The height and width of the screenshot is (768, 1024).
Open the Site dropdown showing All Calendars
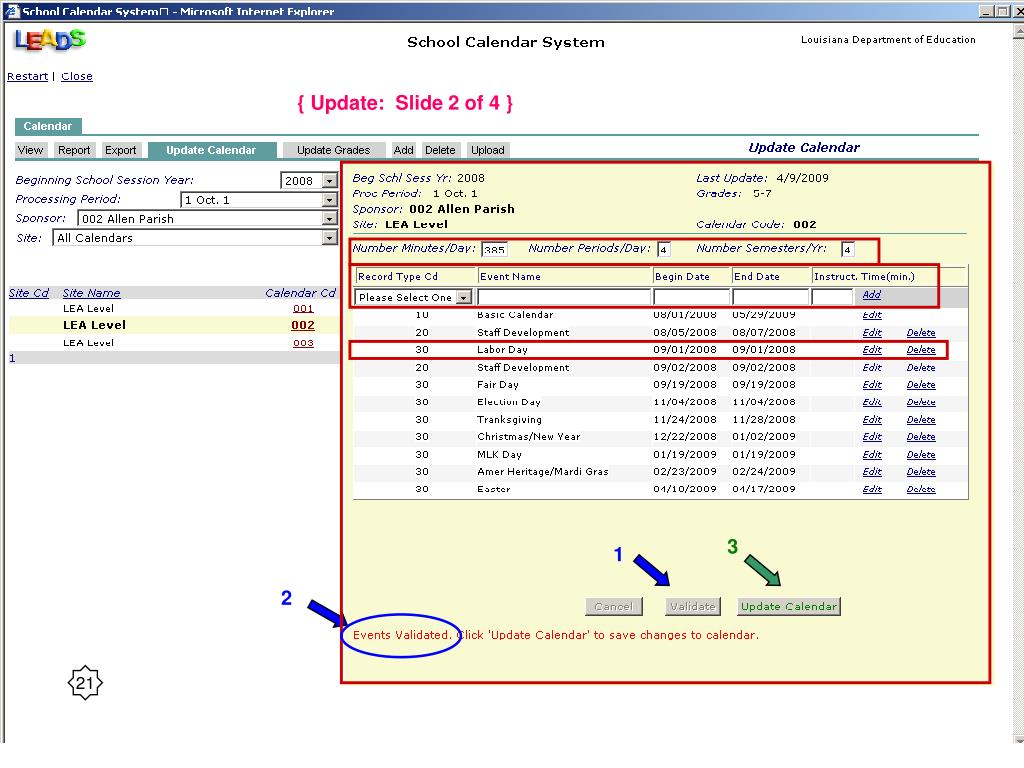(330, 238)
